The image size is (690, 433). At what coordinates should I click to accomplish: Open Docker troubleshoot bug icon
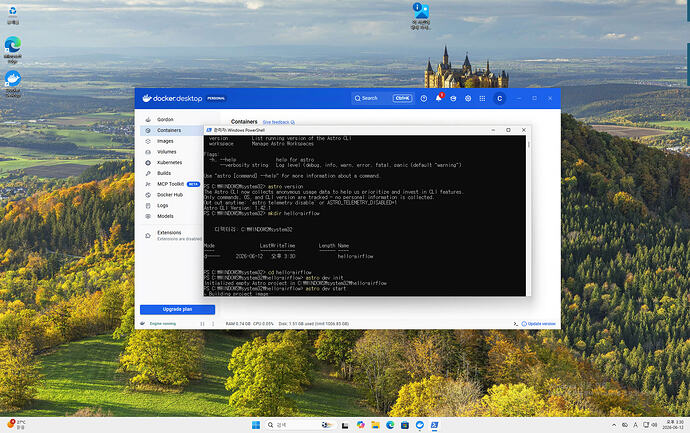(453, 99)
